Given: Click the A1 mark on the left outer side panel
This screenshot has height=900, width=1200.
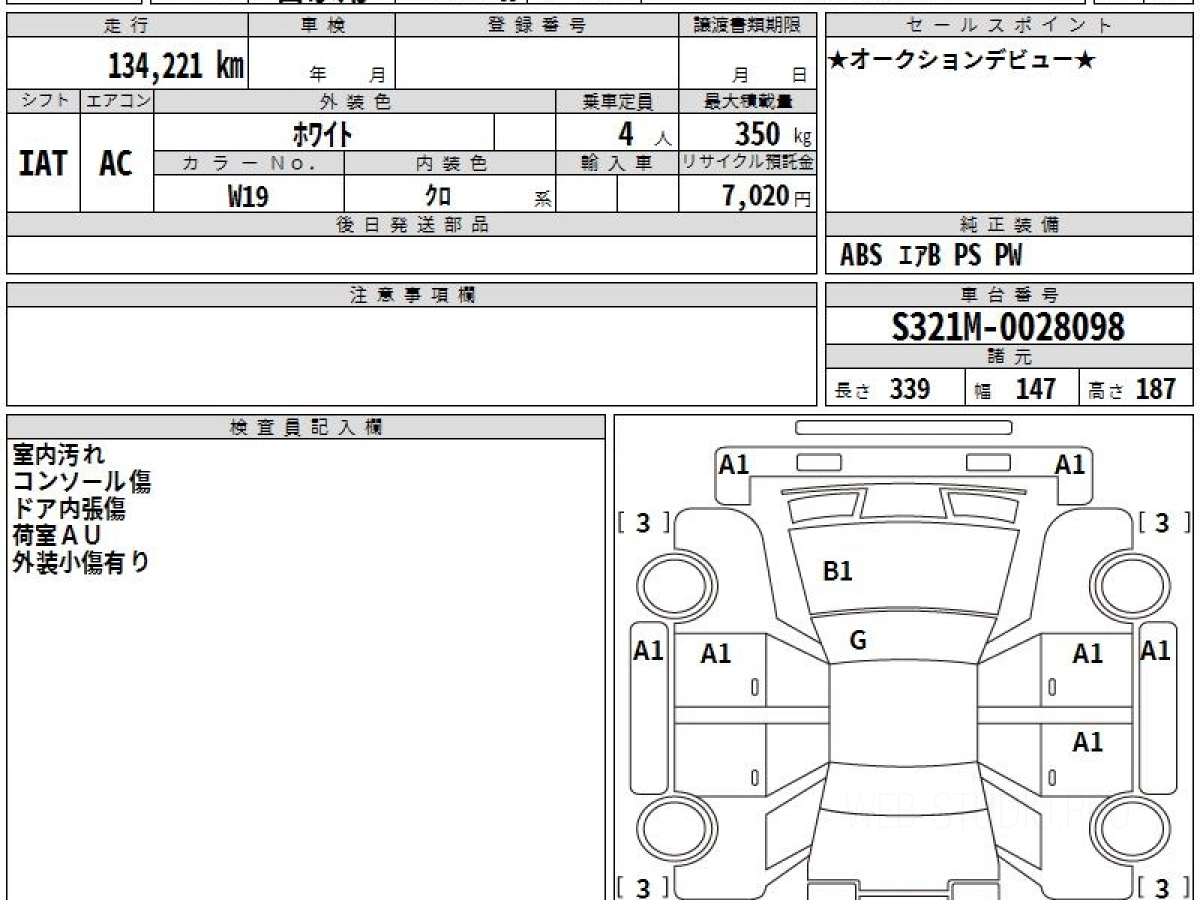Looking at the screenshot, I should click(649, 651).
